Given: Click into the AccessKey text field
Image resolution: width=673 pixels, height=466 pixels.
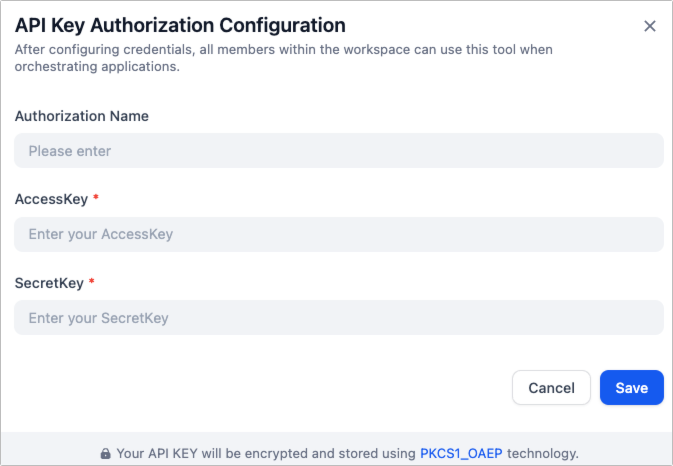Looking at the screenshot, I should 339,234.
